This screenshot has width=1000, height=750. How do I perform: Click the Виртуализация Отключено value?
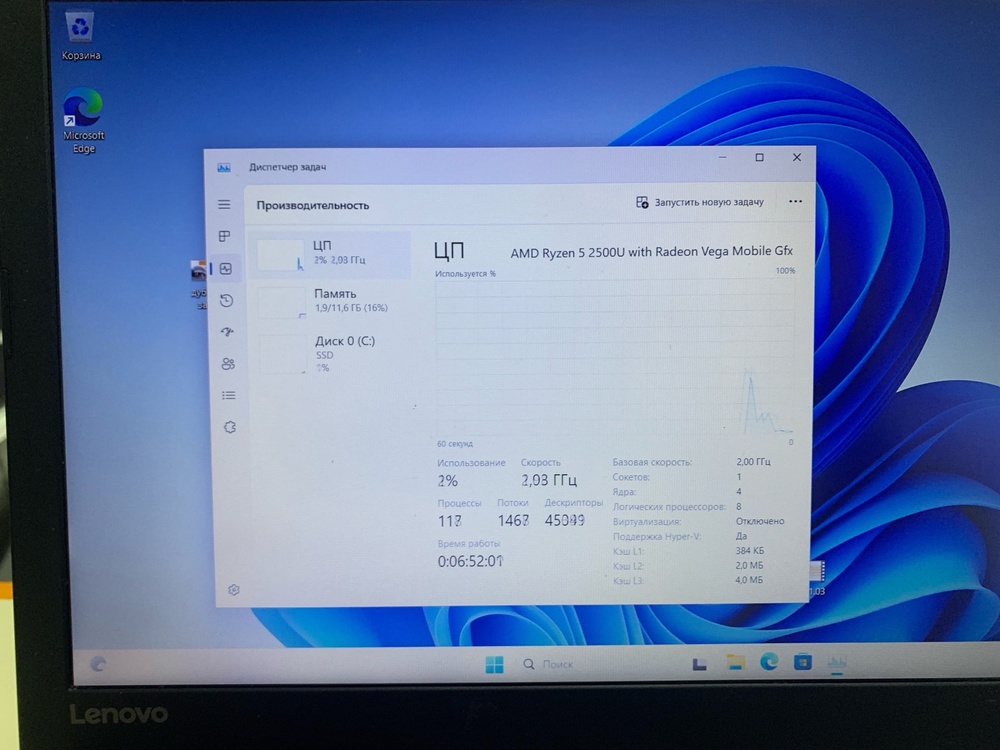pos(760,521)
